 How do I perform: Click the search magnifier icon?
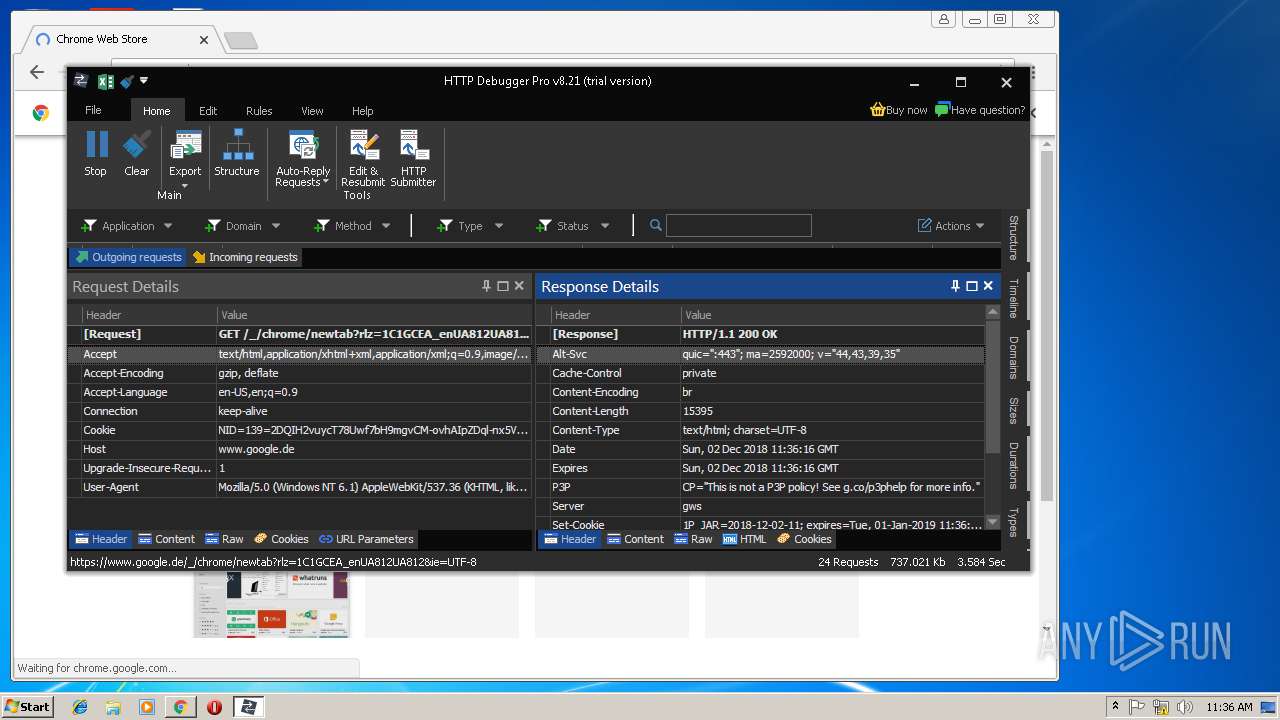[x=656, y=226]
